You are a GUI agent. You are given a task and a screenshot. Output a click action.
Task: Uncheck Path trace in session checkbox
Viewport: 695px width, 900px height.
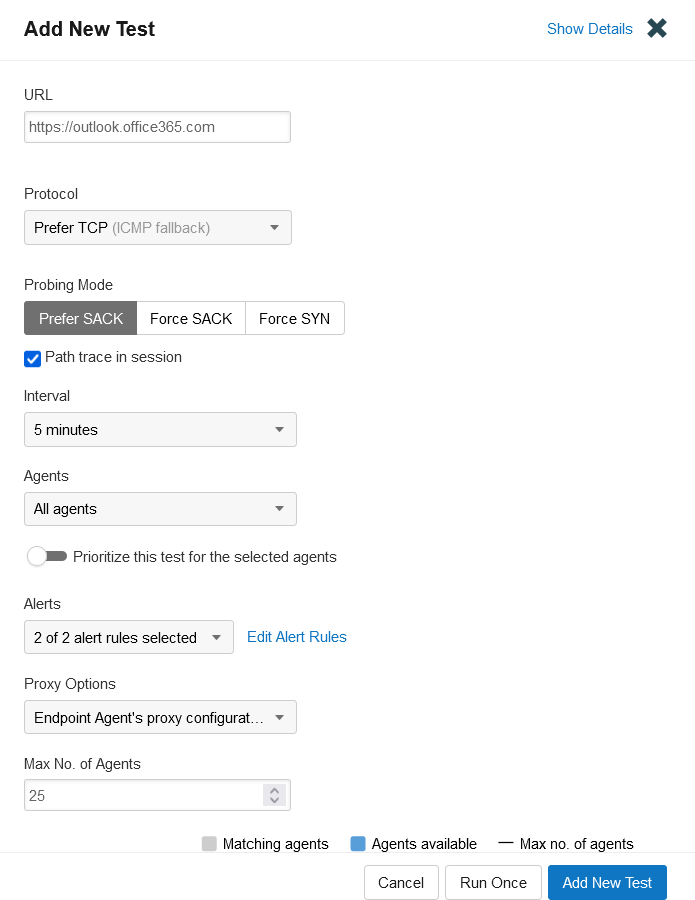point(33,359)
